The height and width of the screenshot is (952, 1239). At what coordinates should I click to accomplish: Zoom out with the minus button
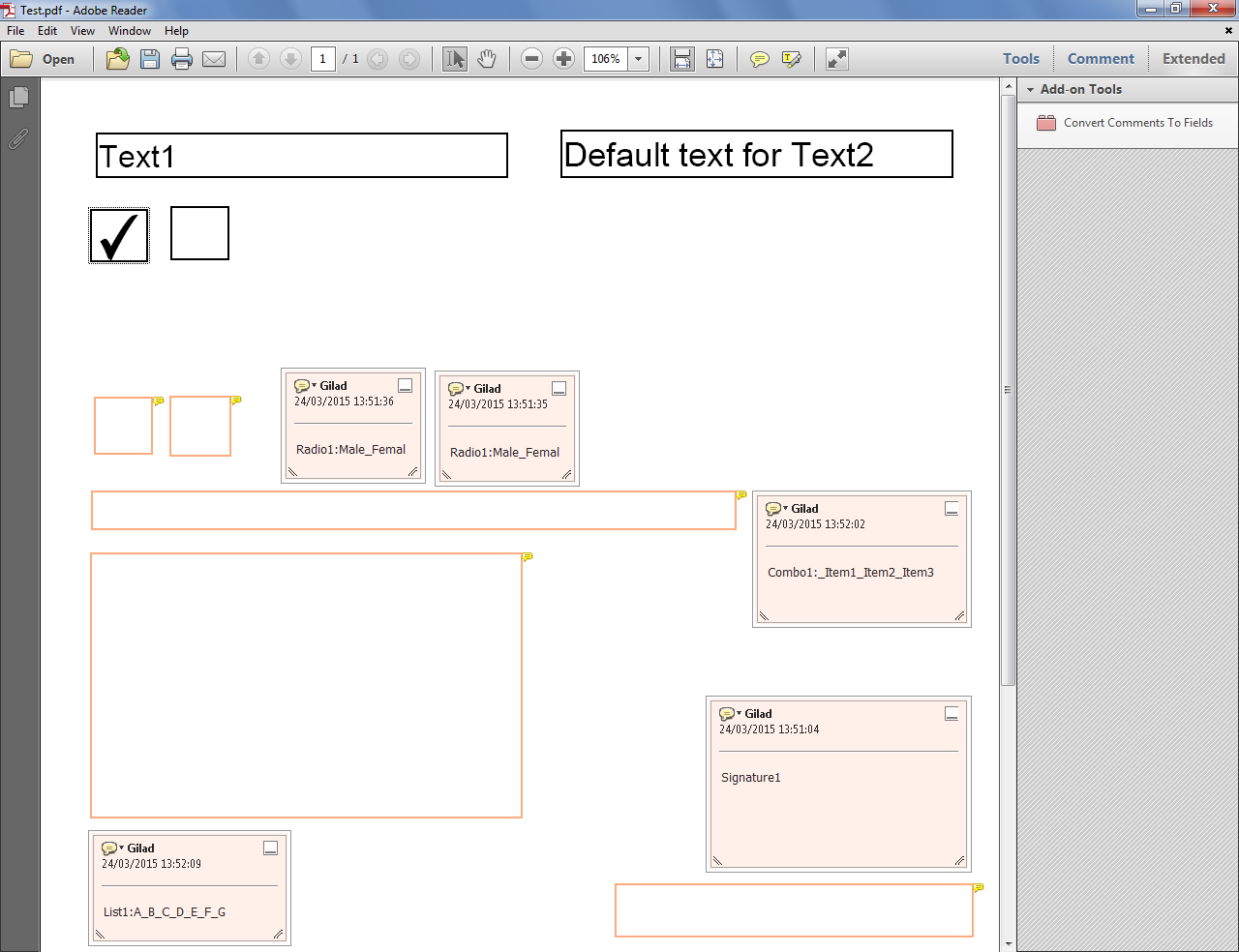pyautogui.click(x=531, y=59)
